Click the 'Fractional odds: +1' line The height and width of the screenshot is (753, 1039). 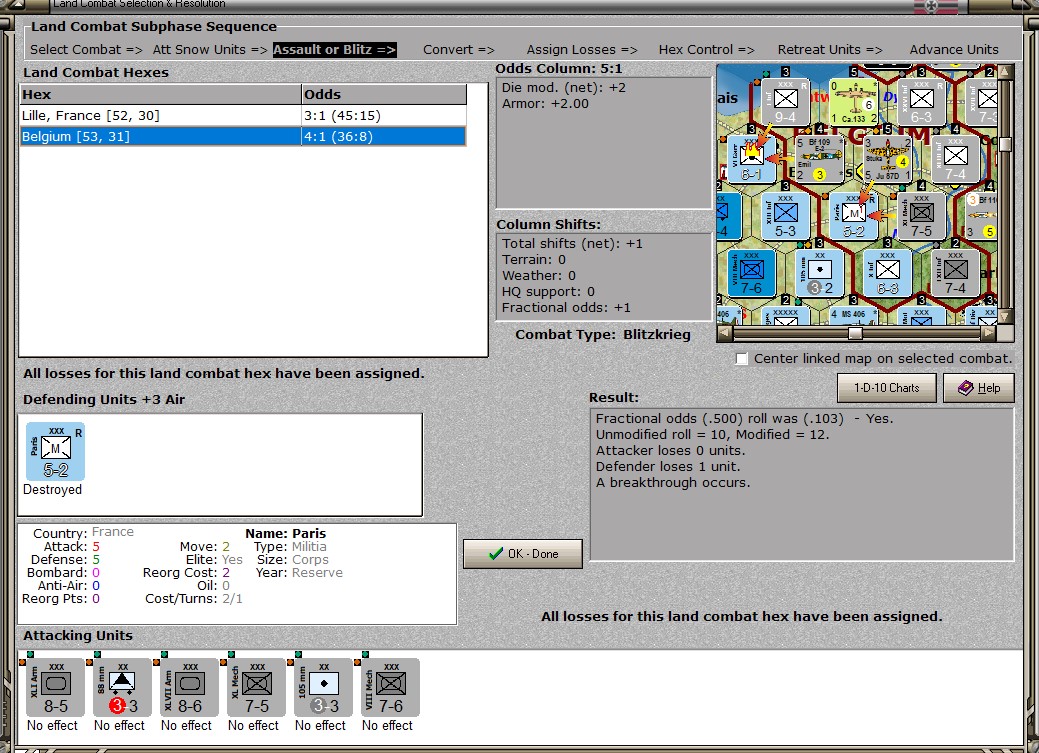click(x=566, y=308)
